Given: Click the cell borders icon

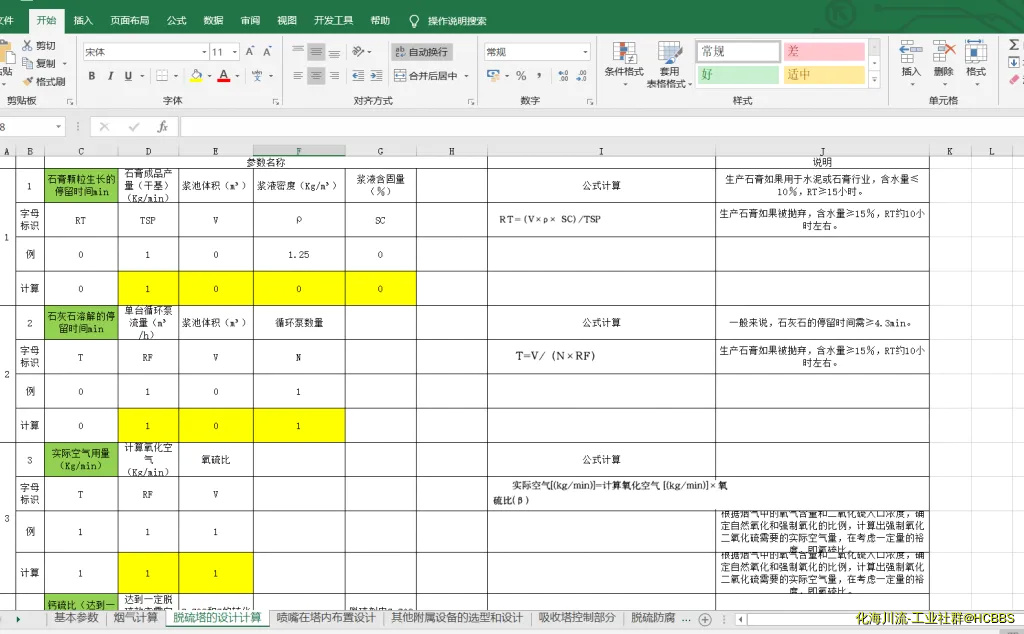Looking at the screenshot, I should pos(162,76).
